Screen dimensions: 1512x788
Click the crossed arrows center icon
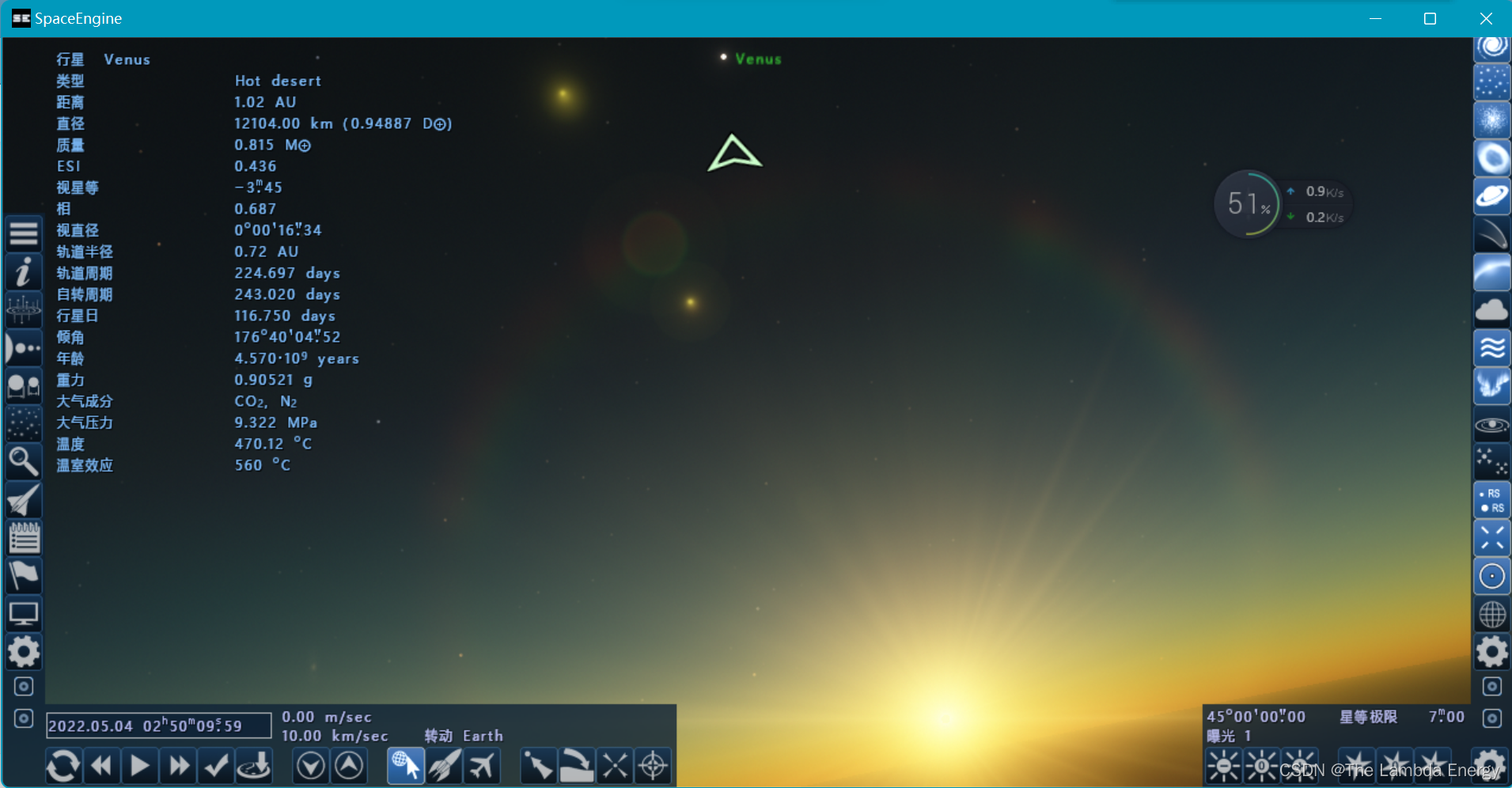(615, 766)
